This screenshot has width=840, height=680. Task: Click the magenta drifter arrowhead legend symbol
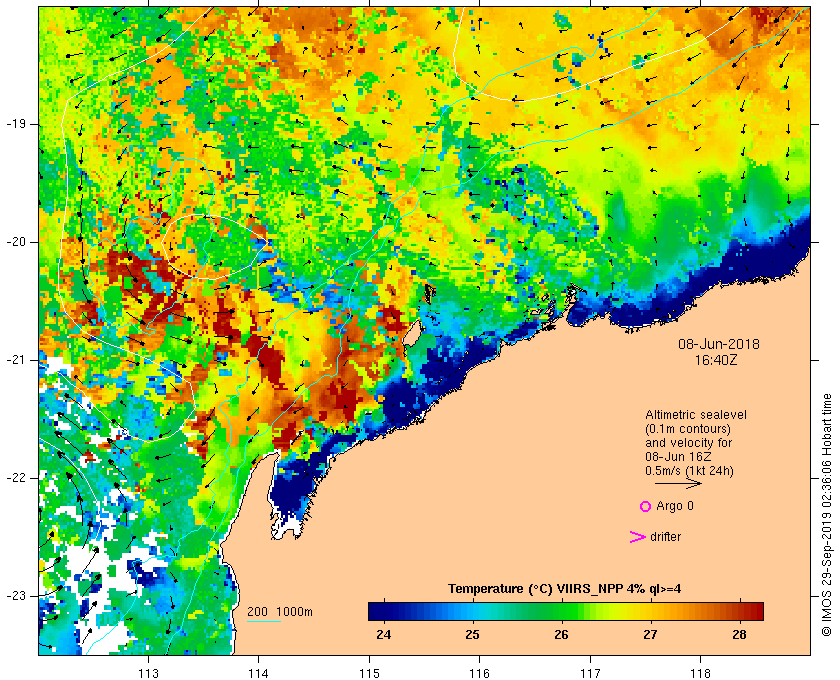click(637, 537)
